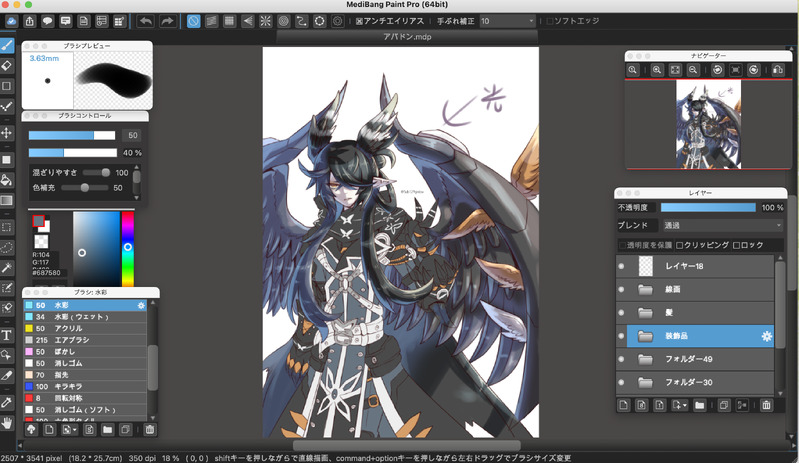Select the エアブラシ brush
Viewport: 799px width, 463px height.
pos(85,340)
